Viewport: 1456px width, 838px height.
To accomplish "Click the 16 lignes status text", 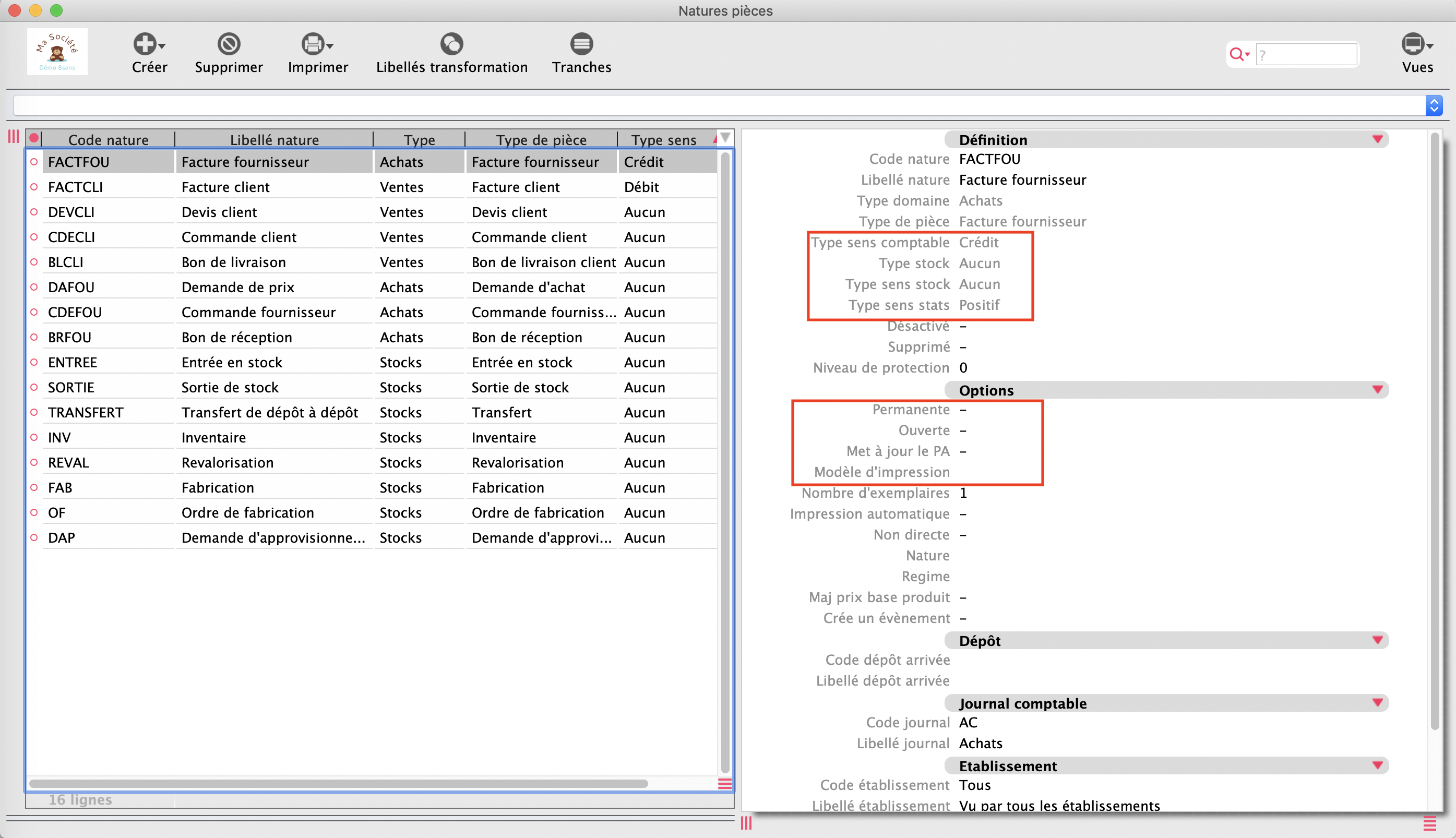I will [80, 799].
